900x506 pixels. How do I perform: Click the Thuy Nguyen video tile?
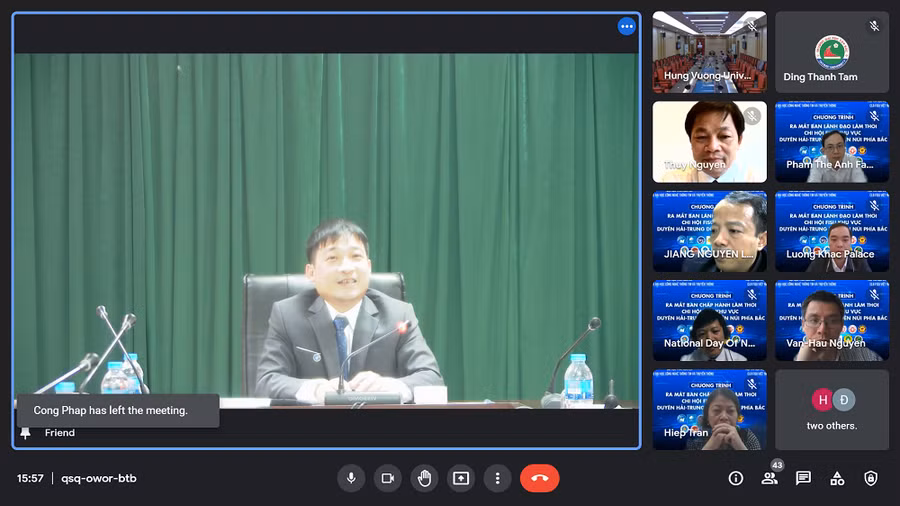709,141
